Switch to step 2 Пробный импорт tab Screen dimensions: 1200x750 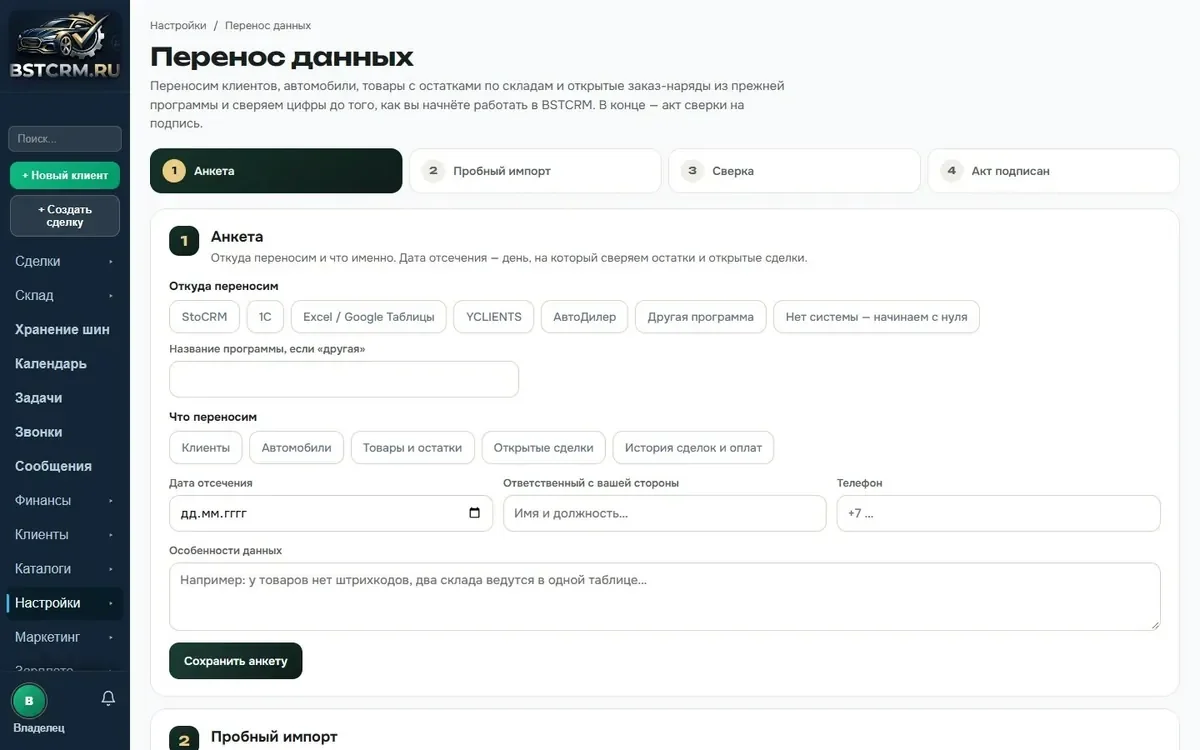tap(535, 171)
